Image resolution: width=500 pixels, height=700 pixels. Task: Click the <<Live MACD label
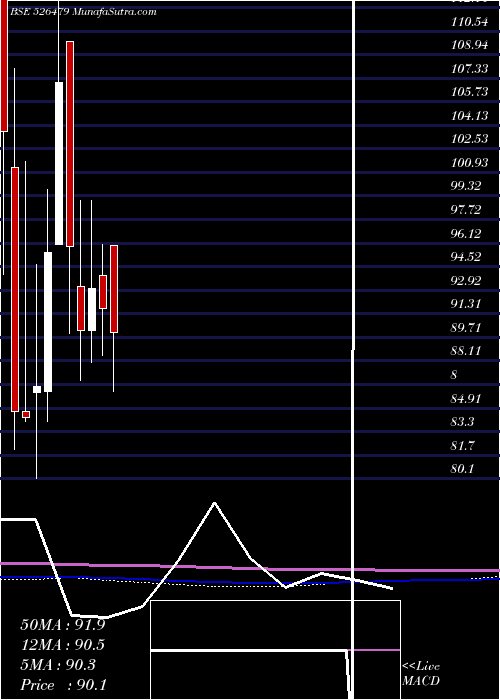coord(421,674)
